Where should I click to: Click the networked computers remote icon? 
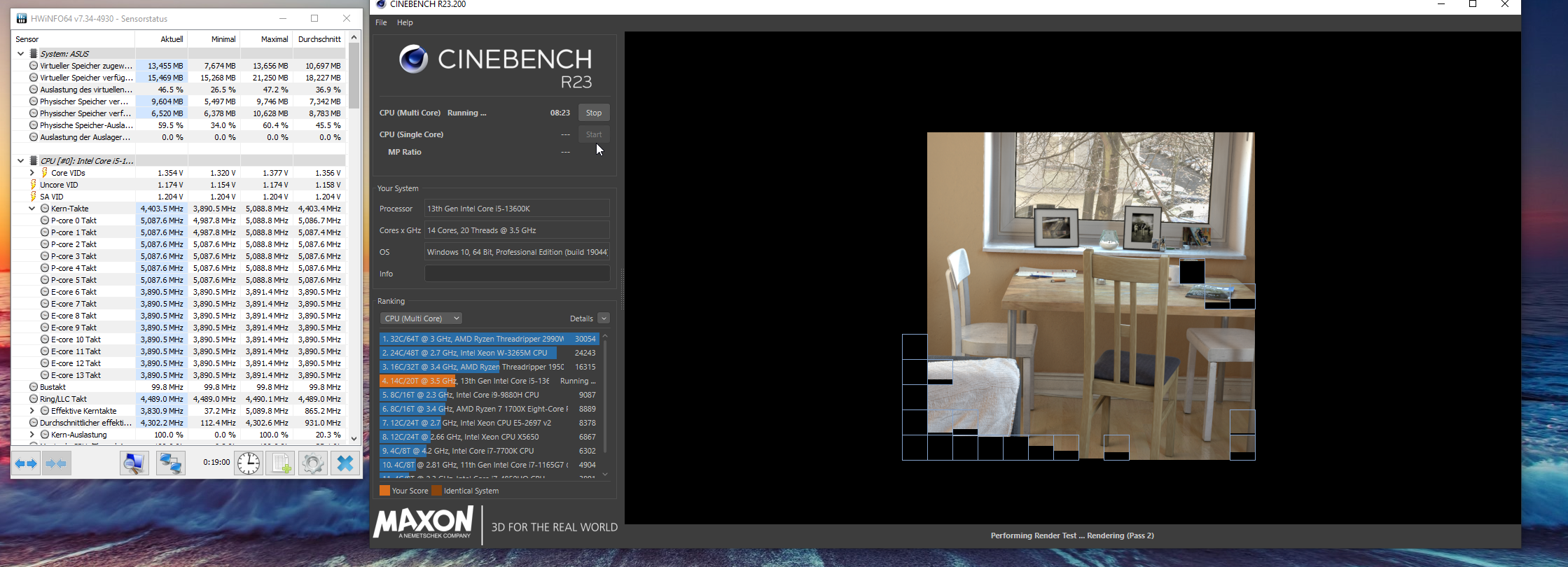click(x=170, y=463)
